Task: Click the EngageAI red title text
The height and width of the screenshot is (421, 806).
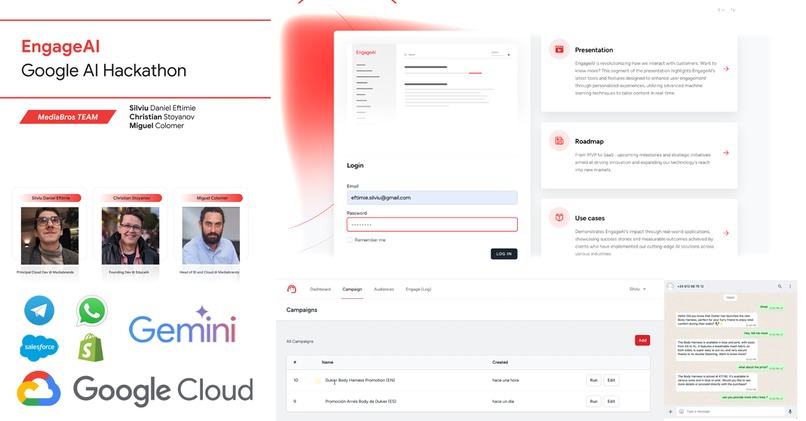Action: (x=61, y=46)
